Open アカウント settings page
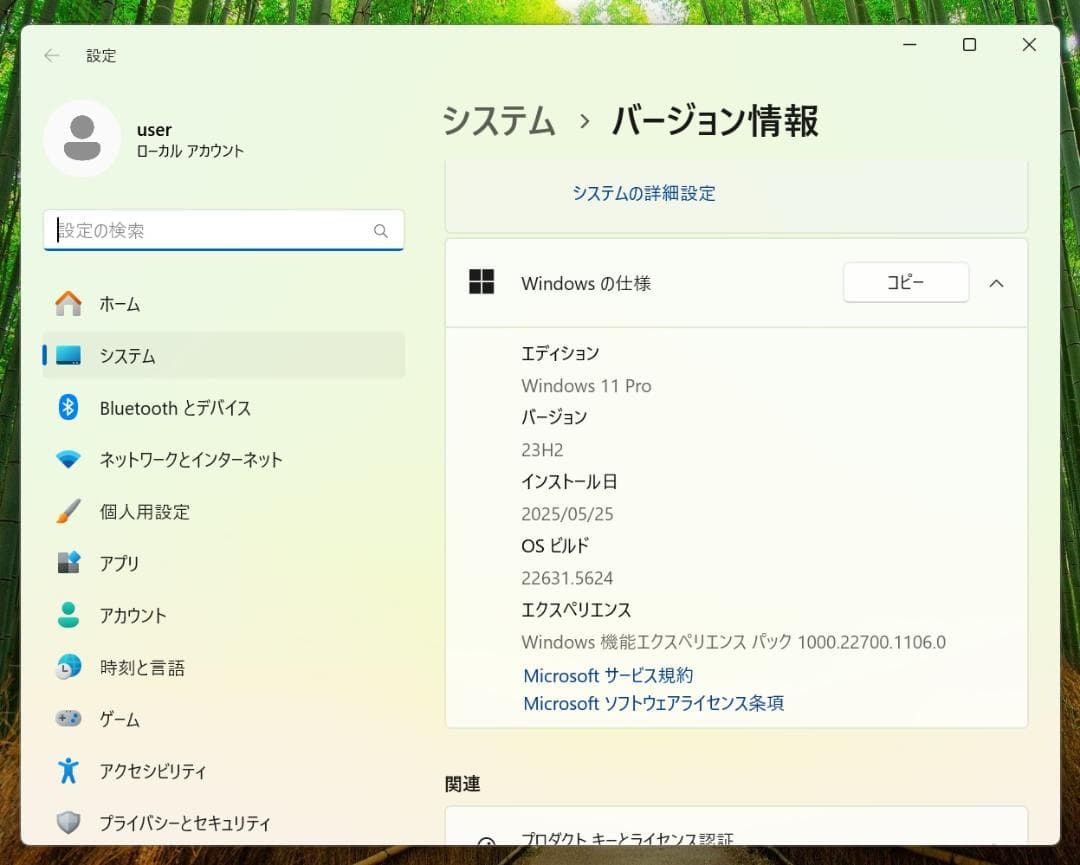1080x865 pixels. coord(223,615)
